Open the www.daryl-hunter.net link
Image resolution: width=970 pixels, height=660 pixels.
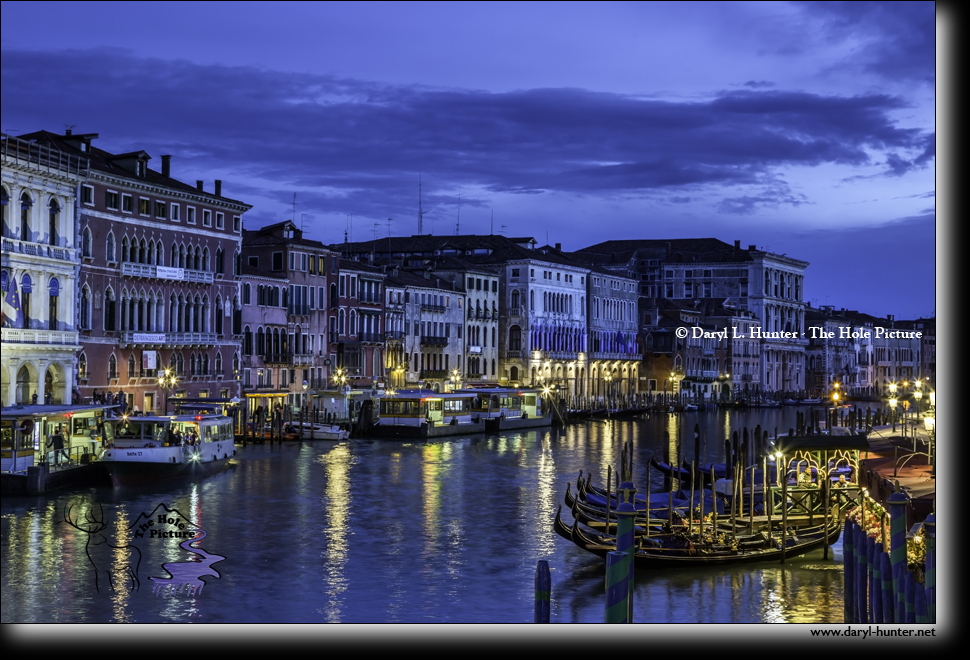(872, 632)
